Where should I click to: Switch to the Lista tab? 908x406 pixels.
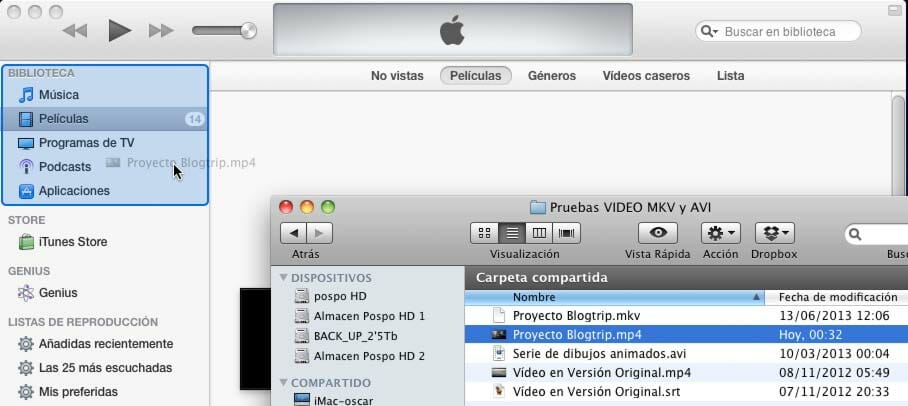730,76
